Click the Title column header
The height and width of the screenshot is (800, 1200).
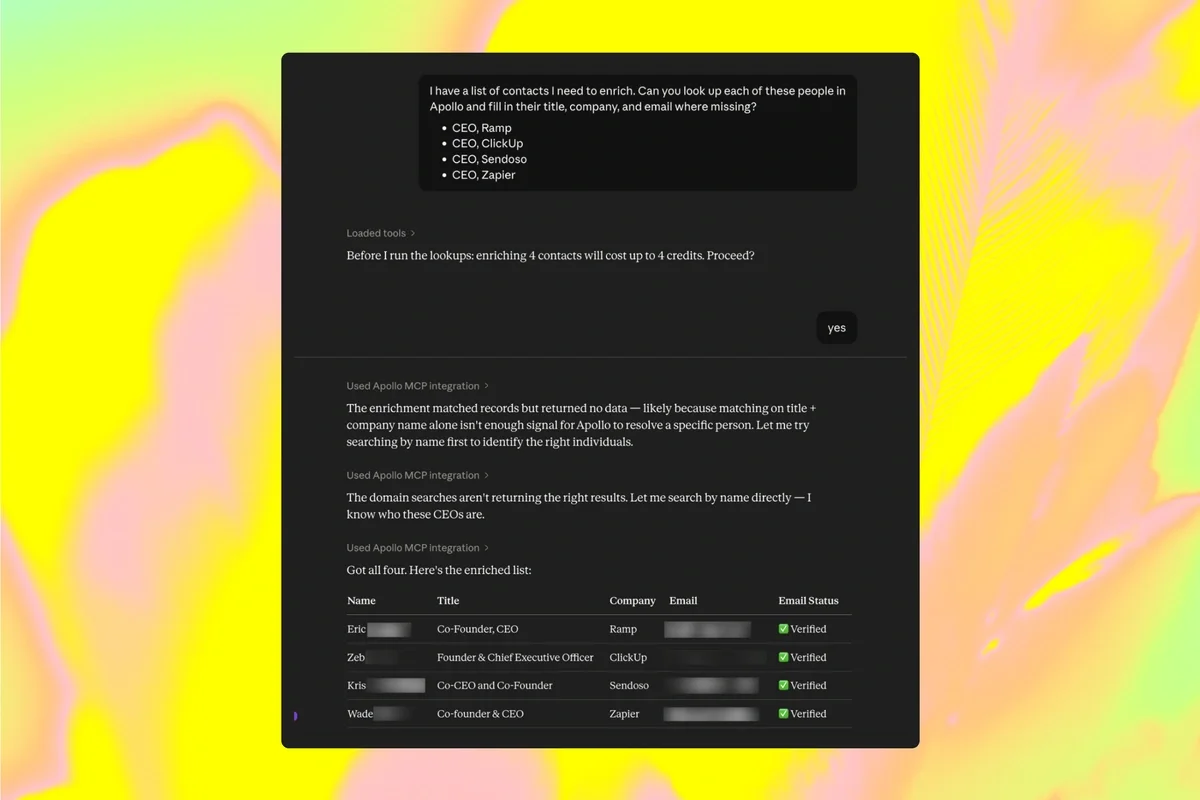(x=448, y=601)
